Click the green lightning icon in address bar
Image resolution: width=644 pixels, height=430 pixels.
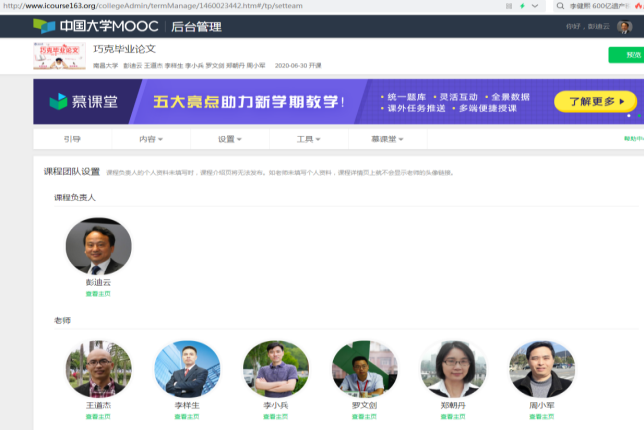click(523, 5)
